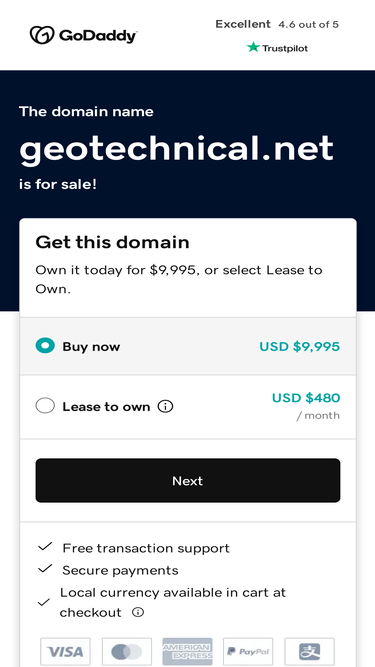Click the Get this domain heading
The width and height of the screenshot is (375, 667).
pyautogui.click(x=112, y=242)
